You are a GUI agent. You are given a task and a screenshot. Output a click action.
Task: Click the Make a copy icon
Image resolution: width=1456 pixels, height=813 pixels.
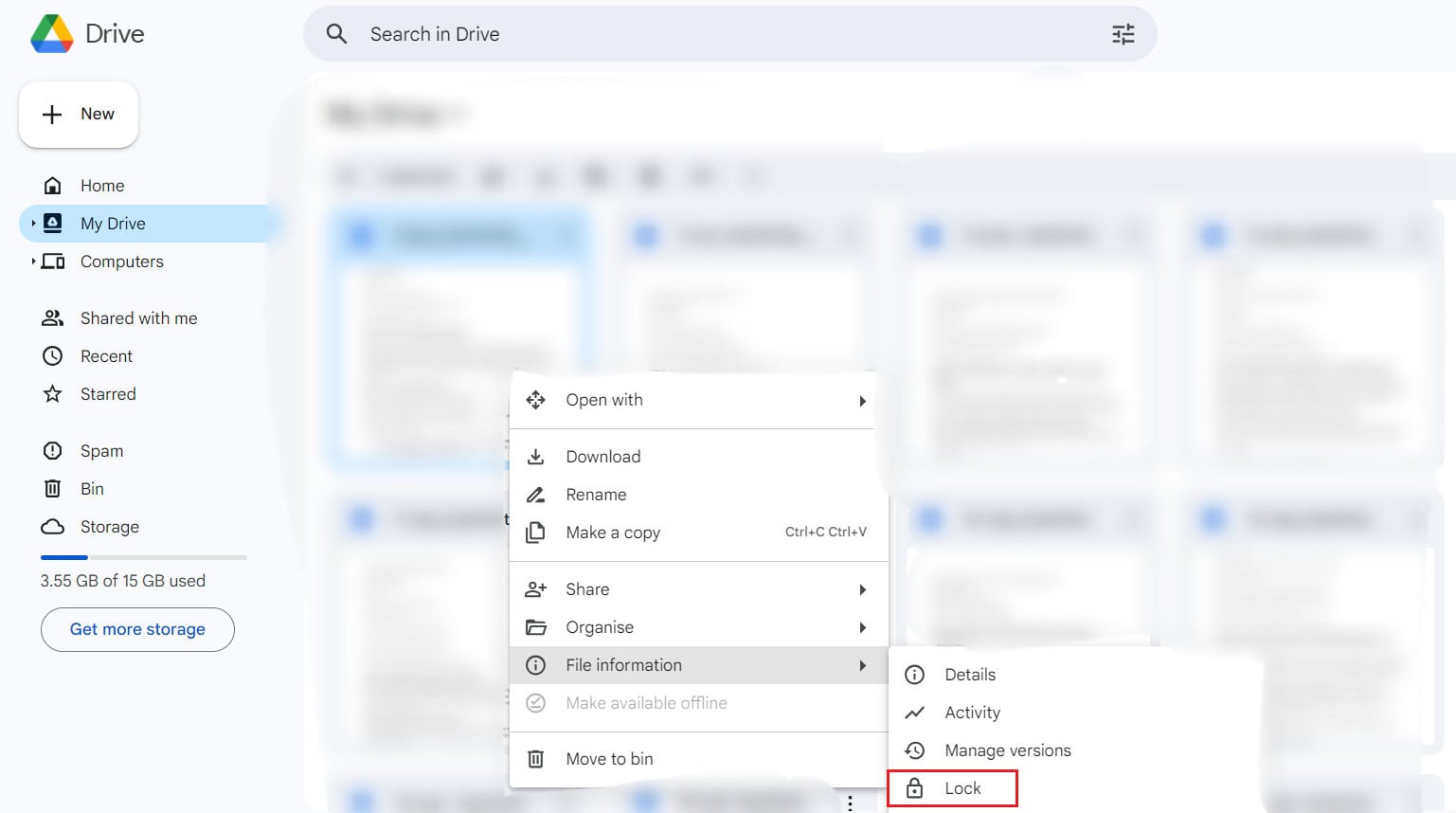pos(536,532)
